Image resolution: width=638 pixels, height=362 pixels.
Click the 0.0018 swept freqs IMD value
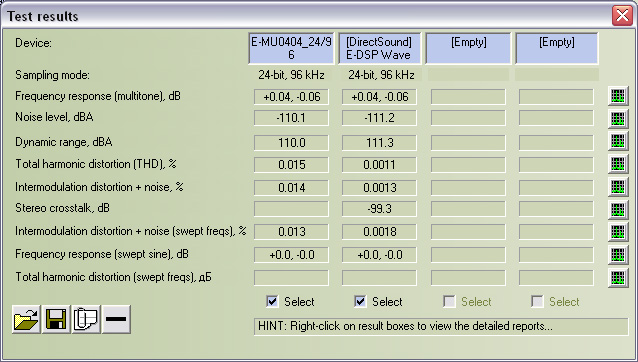click(379, 231)
